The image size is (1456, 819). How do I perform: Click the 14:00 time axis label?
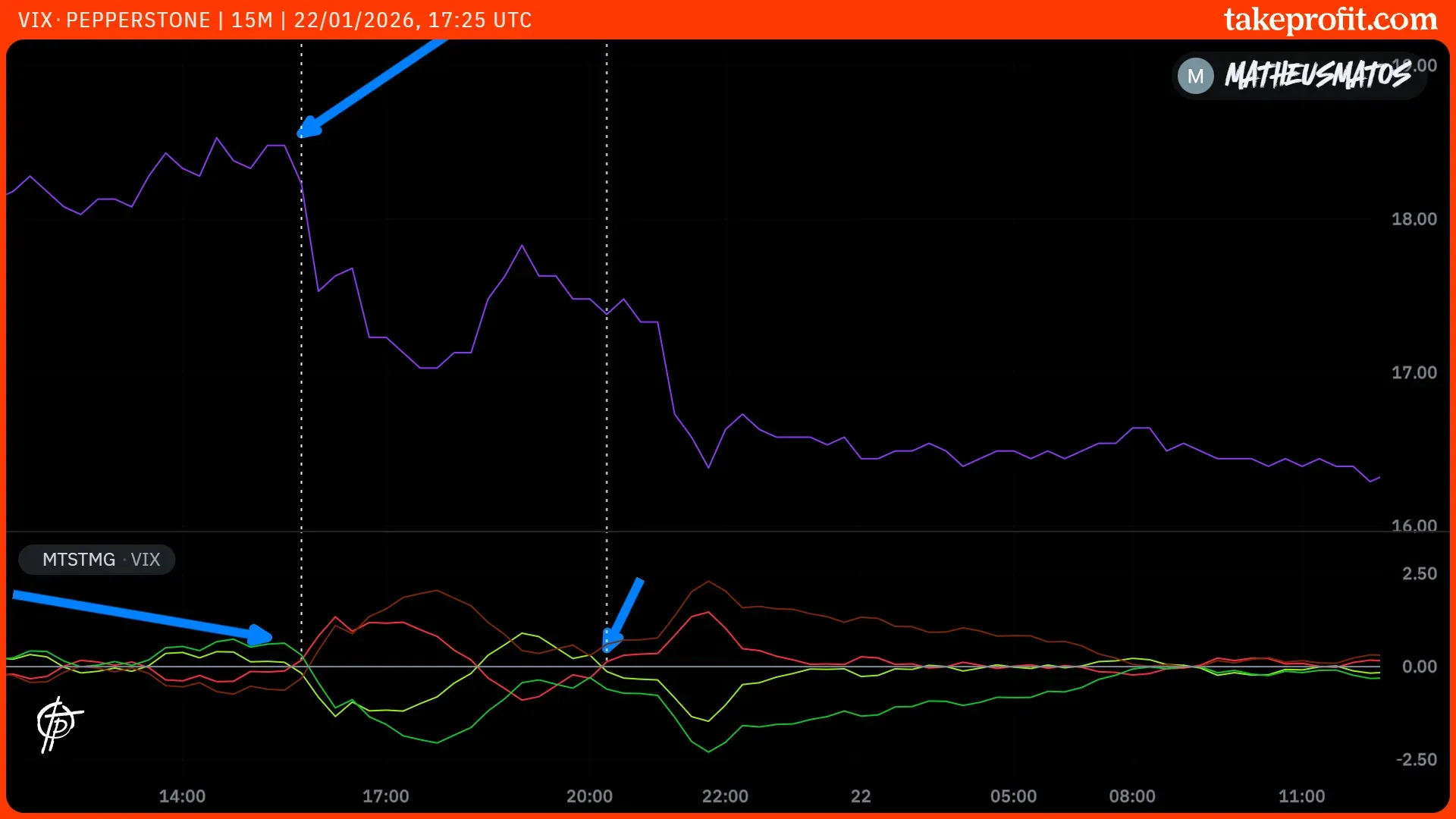182,796
